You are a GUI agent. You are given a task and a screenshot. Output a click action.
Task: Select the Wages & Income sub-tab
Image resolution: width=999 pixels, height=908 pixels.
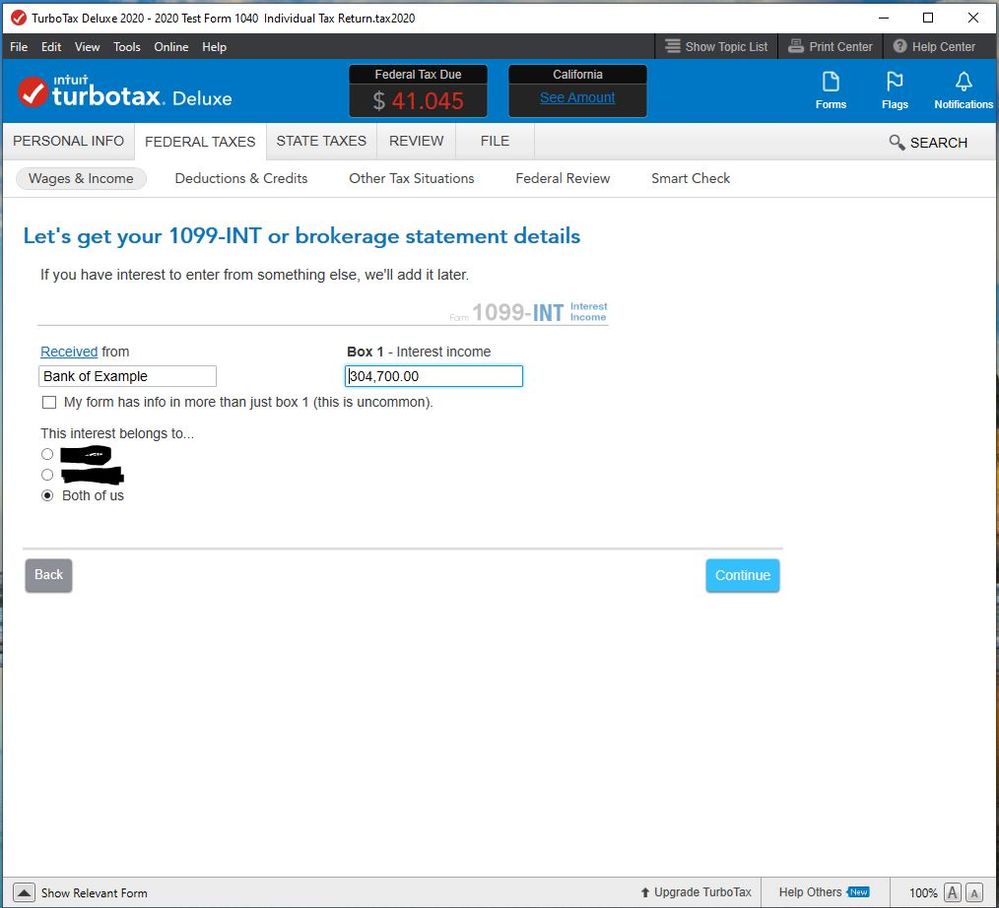(81, 178)
